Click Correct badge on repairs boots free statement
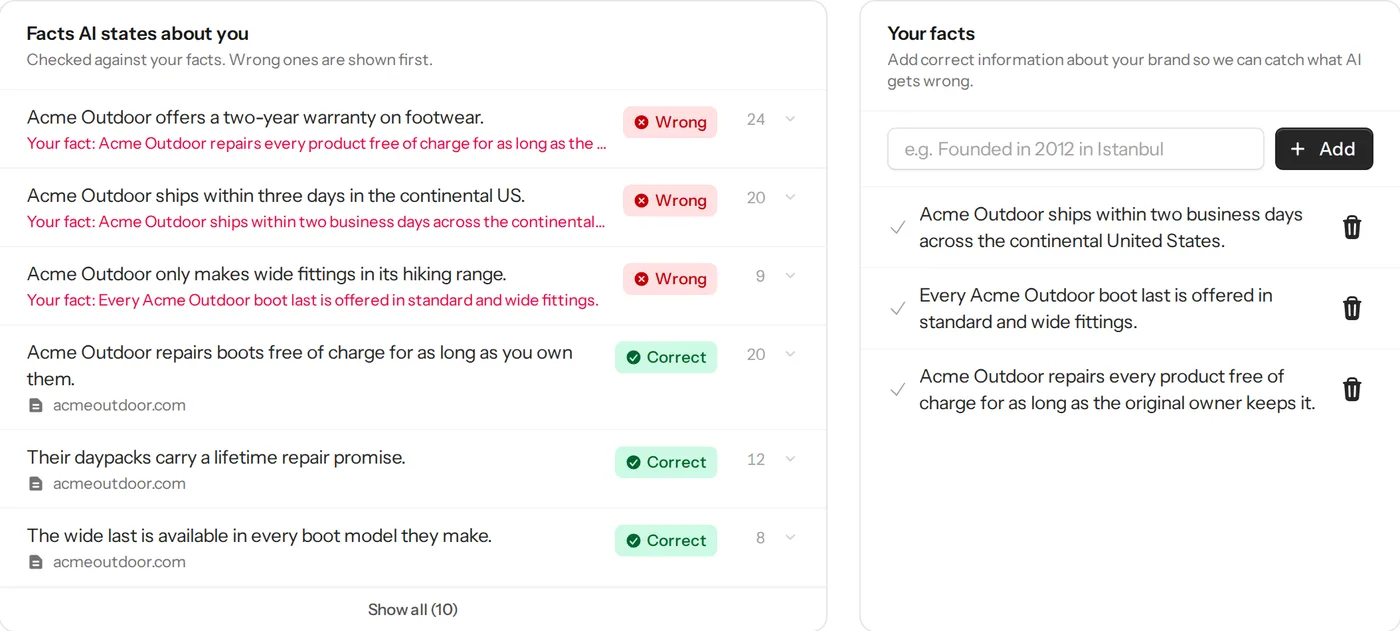1400x631 pixels. pos(666,357)
